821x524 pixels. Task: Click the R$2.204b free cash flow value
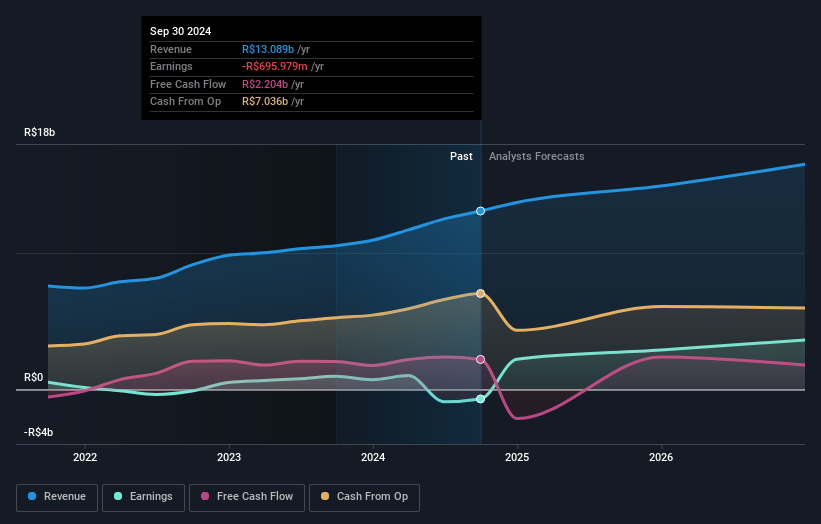pyautogui.click(x=265, y=84)
